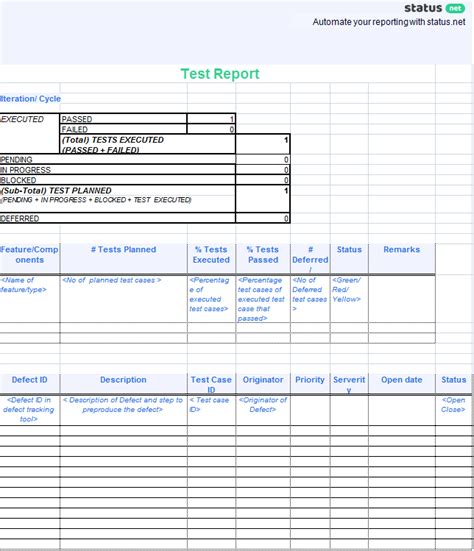Click the PENDING value cell

[263, 159]
